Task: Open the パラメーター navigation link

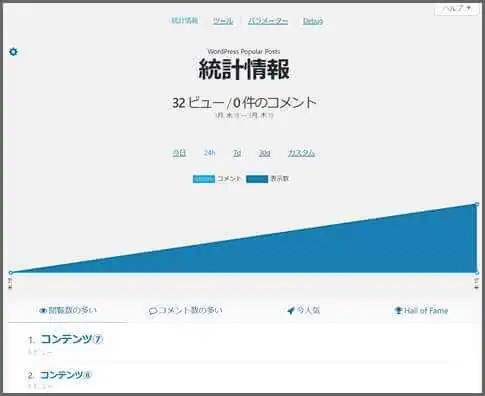Action: pyautogui.click(x=268, y=21)
